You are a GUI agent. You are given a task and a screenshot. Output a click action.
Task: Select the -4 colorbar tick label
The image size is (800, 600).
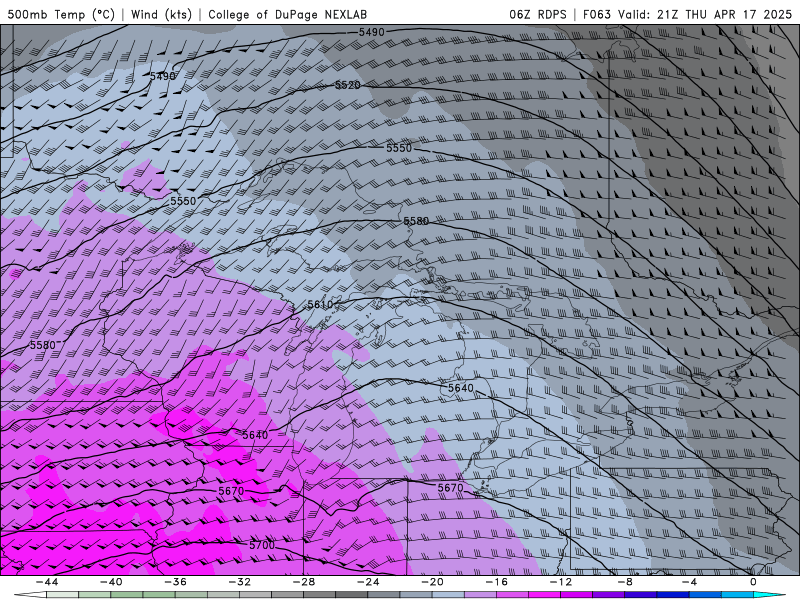click(x=690, y=582)
